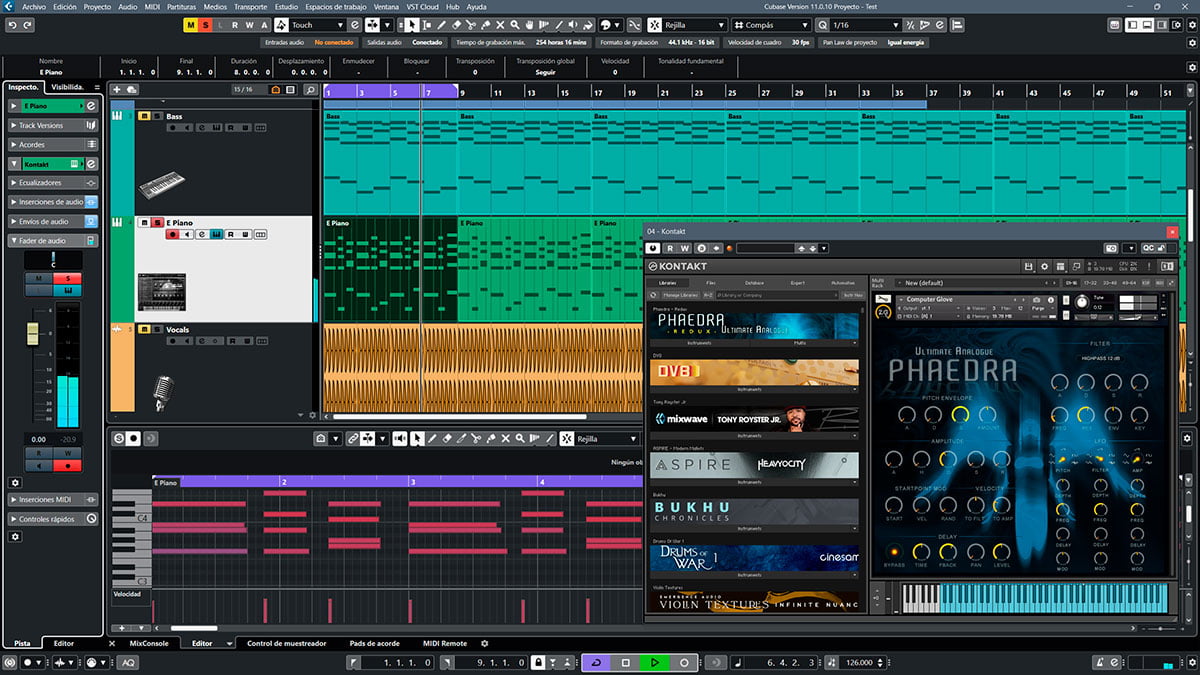This screenshot has width=1200, height=675.
Task: Open the e edit instrument icon on E Piano inspector
Action: (91, 105)
